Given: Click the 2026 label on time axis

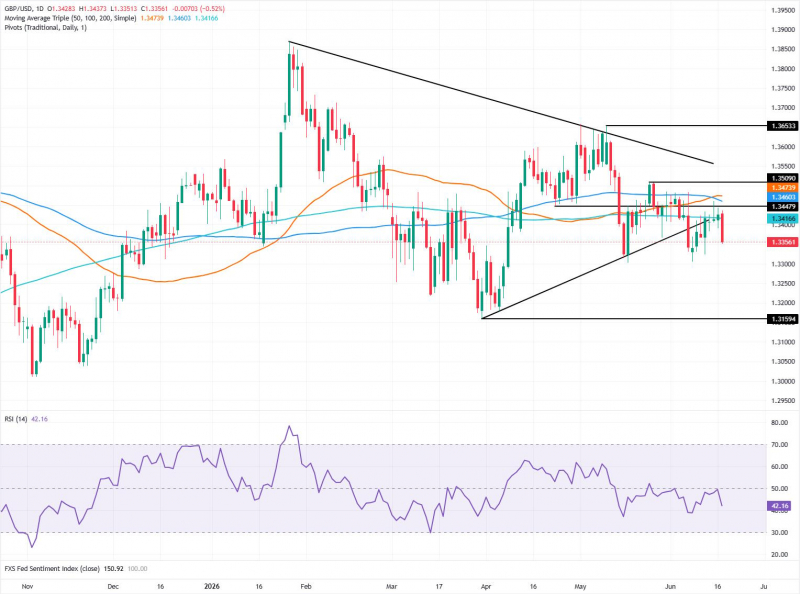Looking at the screenshot, I should [x=211, y=586].
